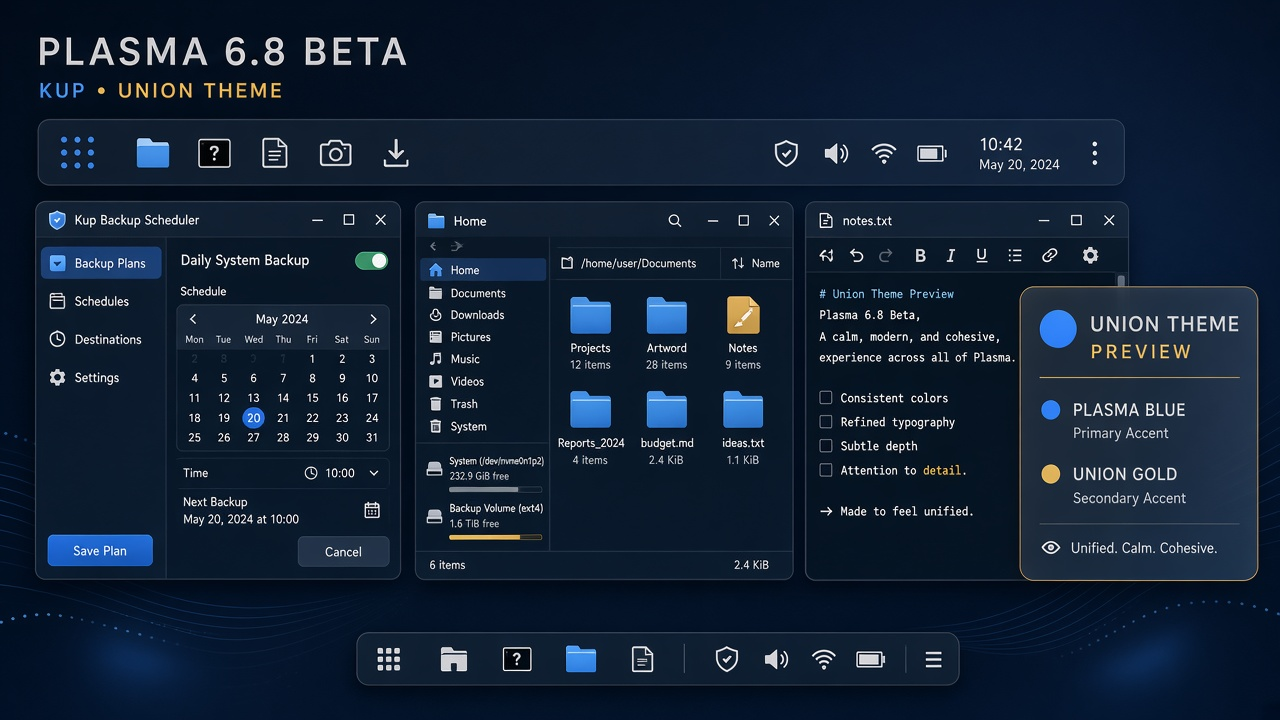Open Schedules section in Kup sidebar

[101, 301]
